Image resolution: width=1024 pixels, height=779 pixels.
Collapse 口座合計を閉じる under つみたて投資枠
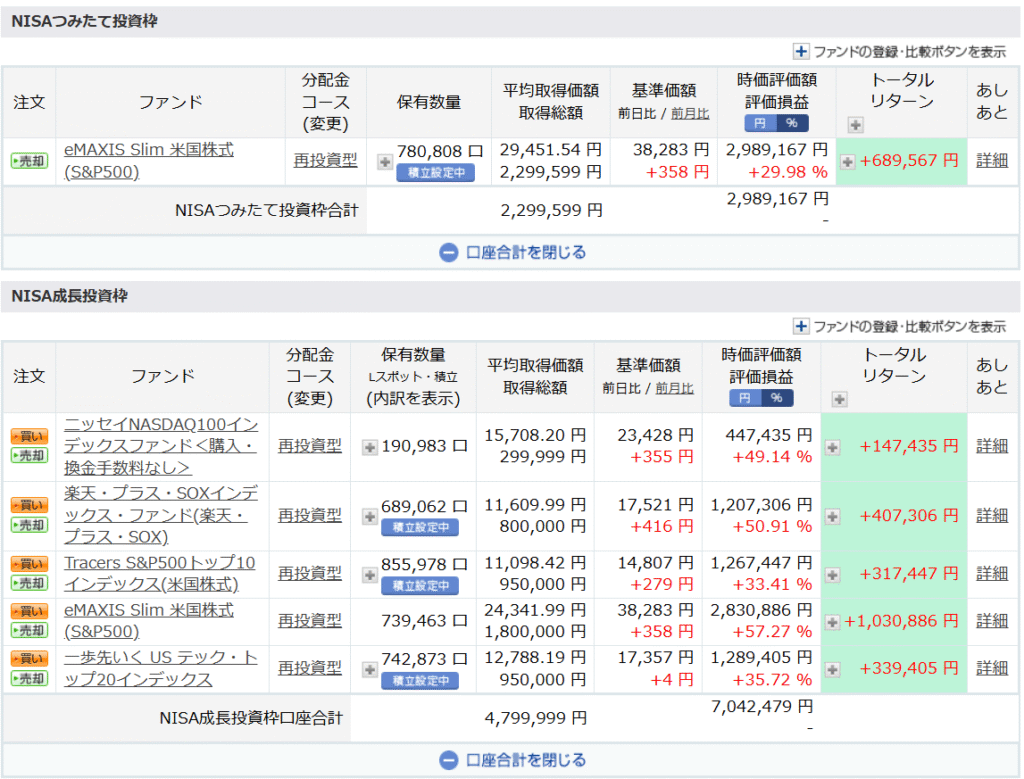[x=512, y=252]
